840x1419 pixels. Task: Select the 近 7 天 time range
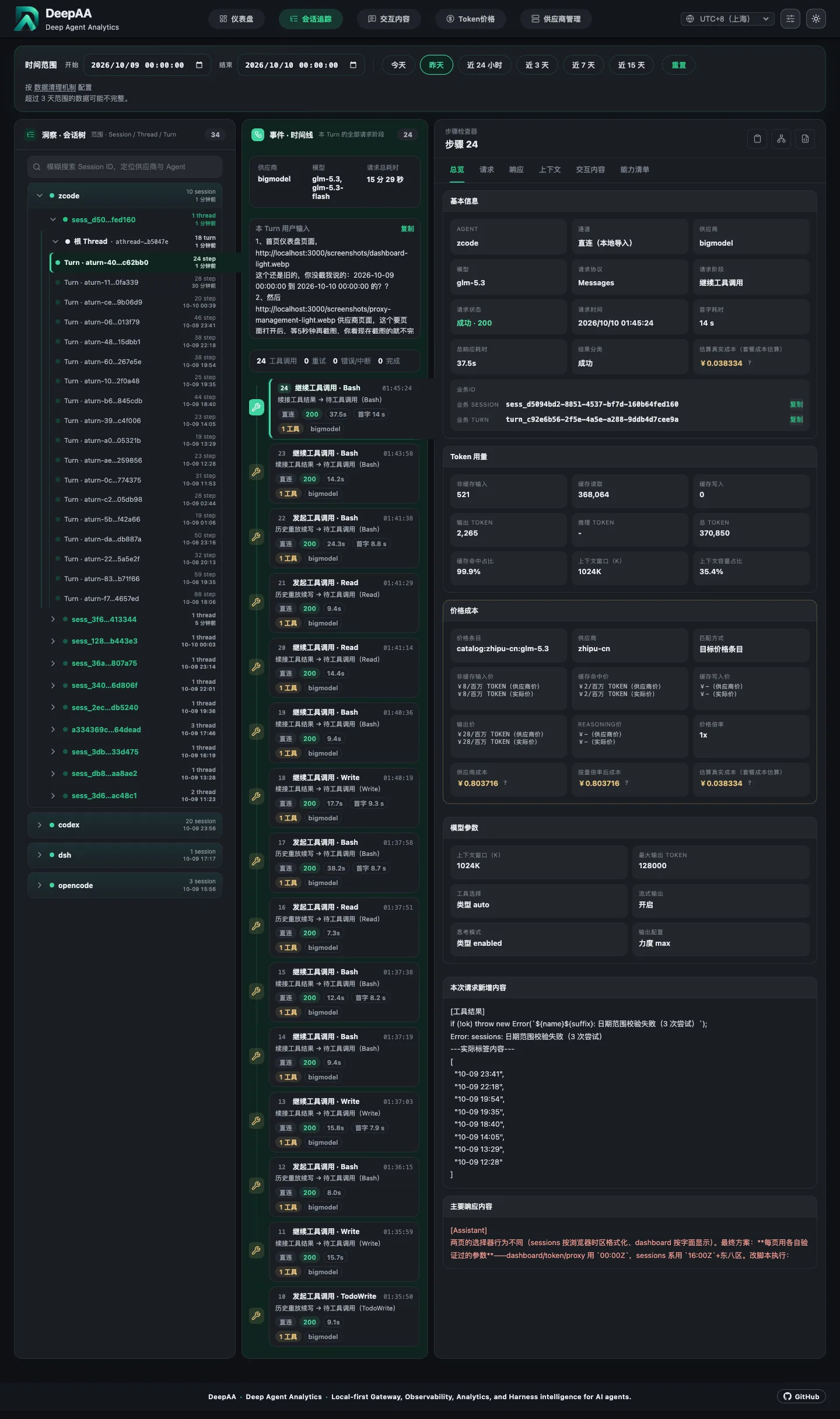click(x=583, y=65)
